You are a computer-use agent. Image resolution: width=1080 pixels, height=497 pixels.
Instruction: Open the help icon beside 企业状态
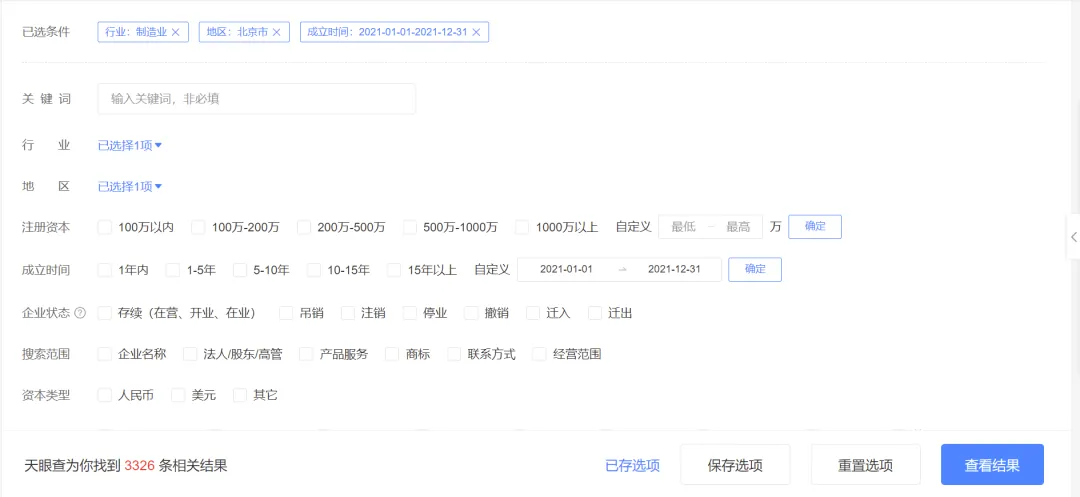[x=80, y=313]
